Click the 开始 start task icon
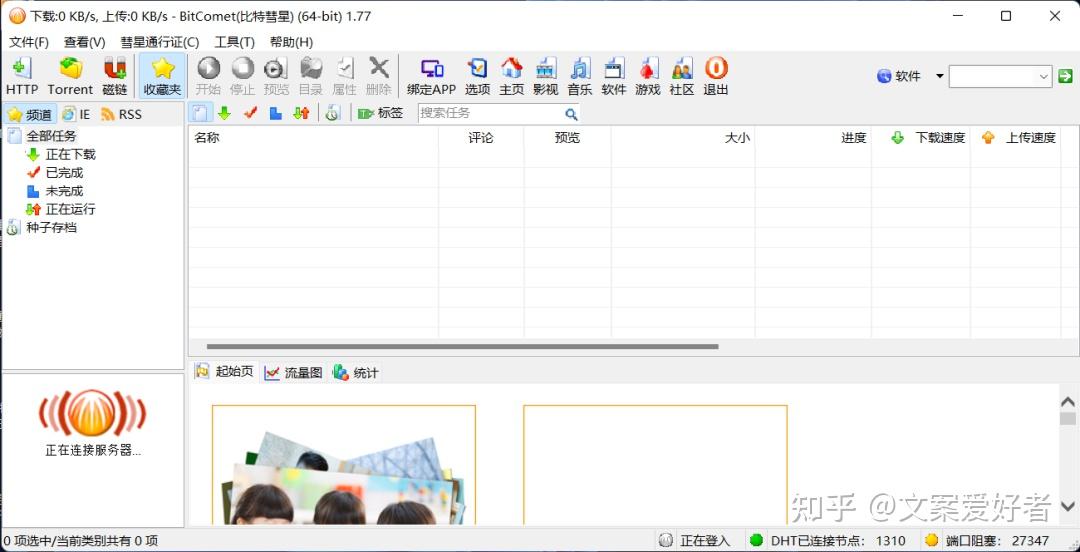The width and height of the screenshot is (1080, 552). pos(208,76)
